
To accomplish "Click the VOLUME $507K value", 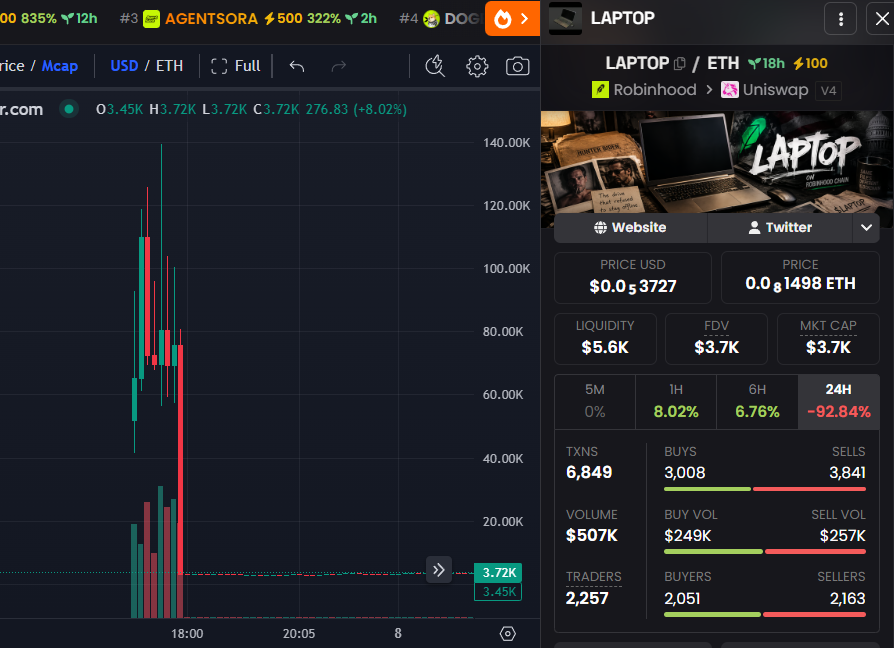I will tap(592, 536).
